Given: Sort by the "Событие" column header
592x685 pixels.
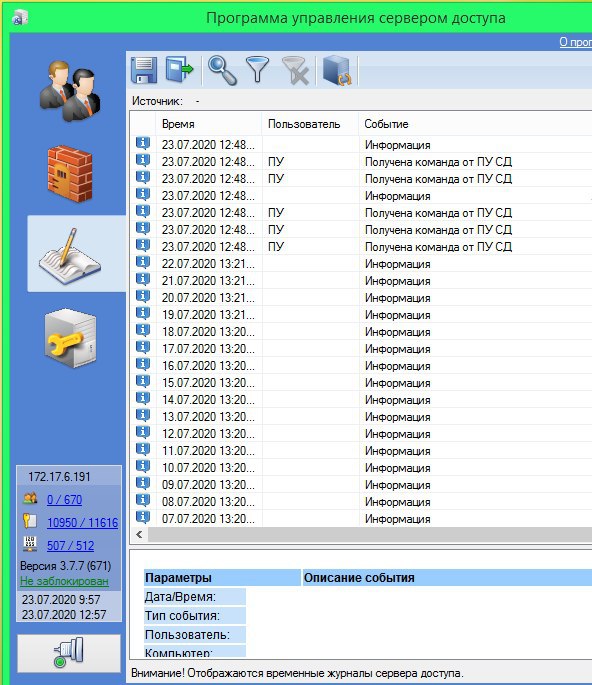Looking at the screenshot, I should coord(475,124).
